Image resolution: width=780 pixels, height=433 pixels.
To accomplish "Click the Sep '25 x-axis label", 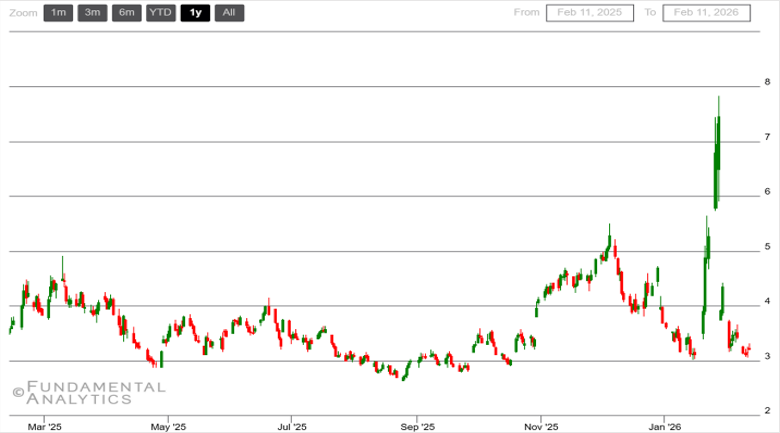I will pyautogui.click(x=417, y=424).
